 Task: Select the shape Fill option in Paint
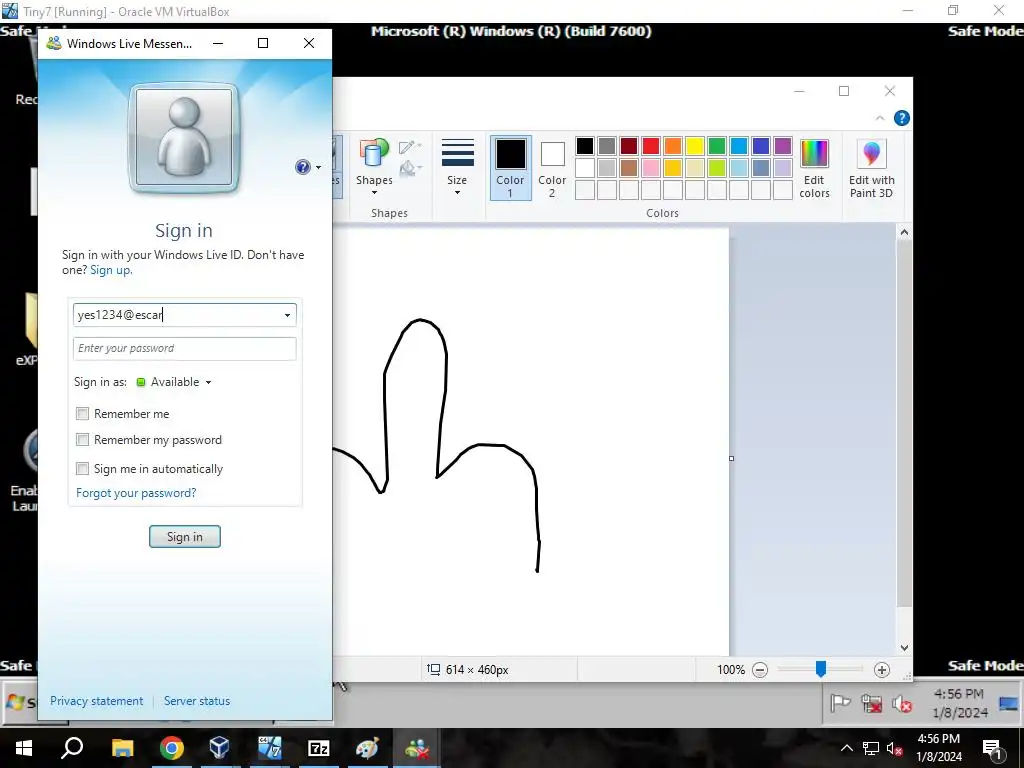coord(409,168)
